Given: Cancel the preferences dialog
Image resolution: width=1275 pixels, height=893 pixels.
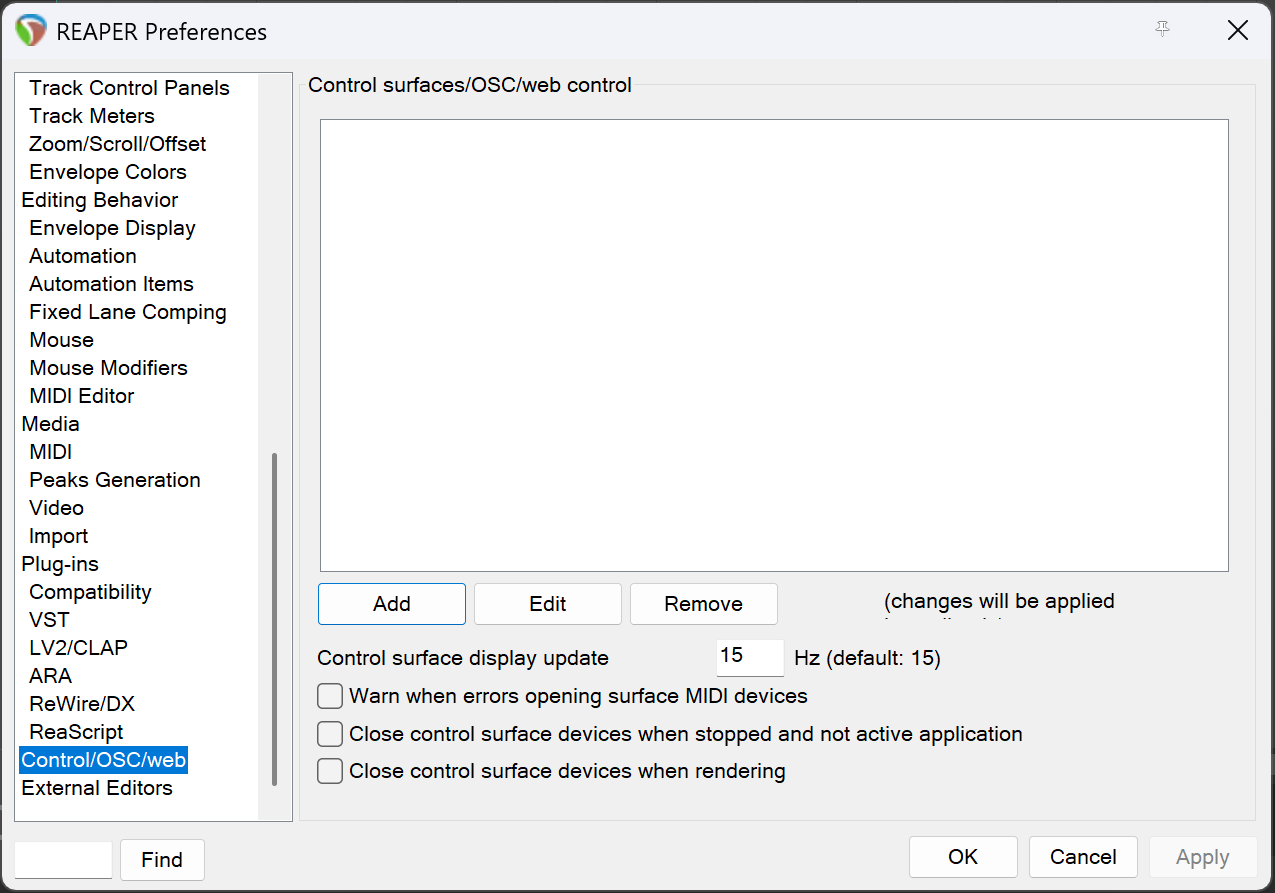Looking at the screenshot, I should (x=1082, y=857).
